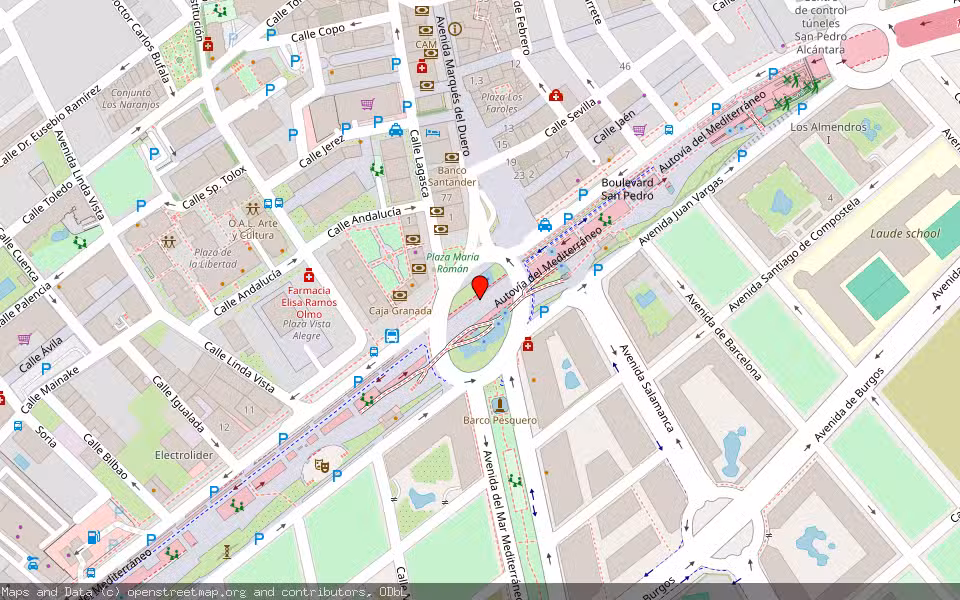The image size is (960, 600).
Task: Click the parking icon beside Calle Mainake
Action: (46, 369)
